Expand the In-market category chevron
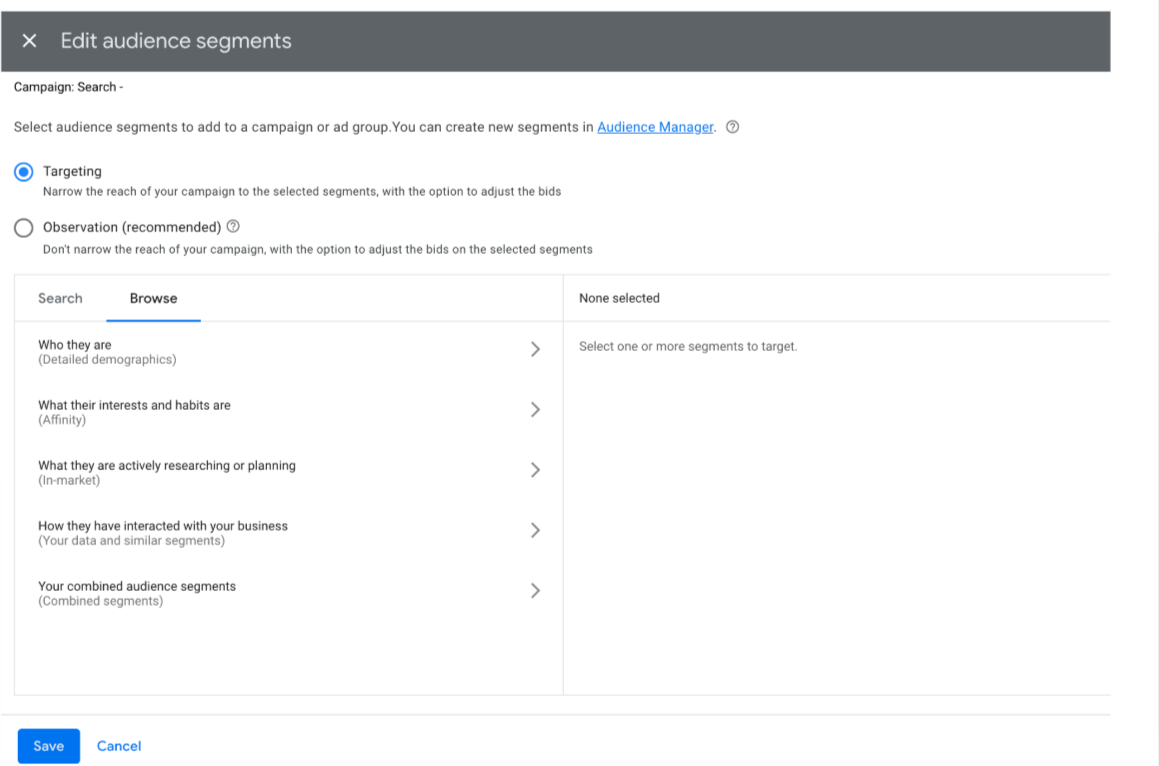 tap(535, 470)
